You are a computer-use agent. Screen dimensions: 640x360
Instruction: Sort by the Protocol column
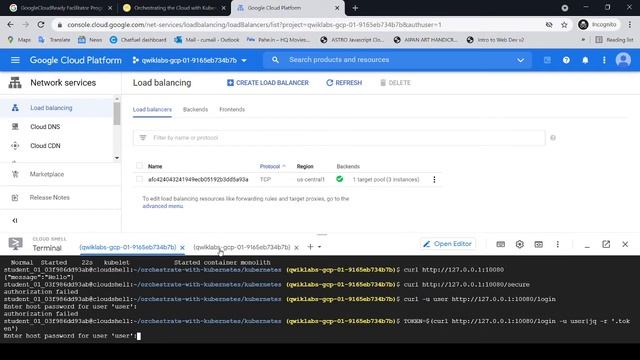(x=273, y=167)
